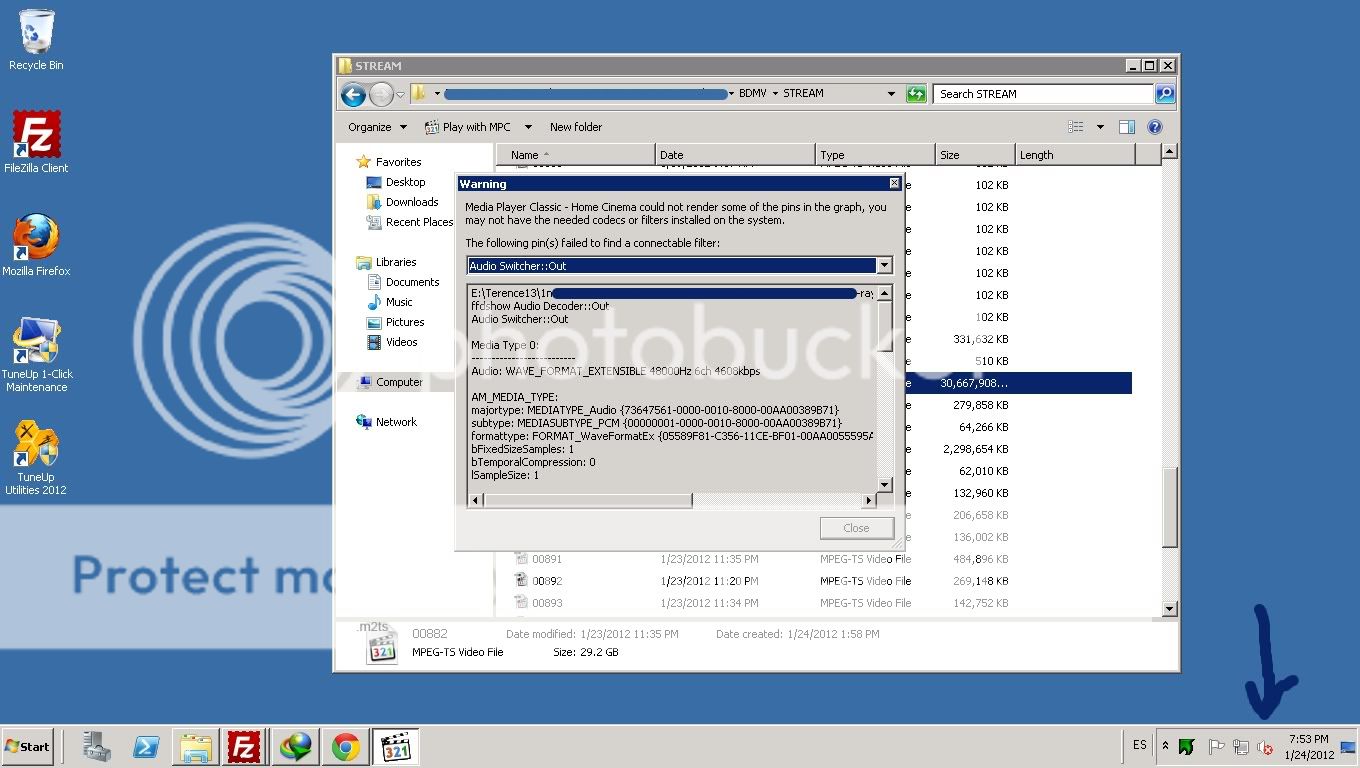
Task: Click Play with MPC toolbar button
Action: 468,127
